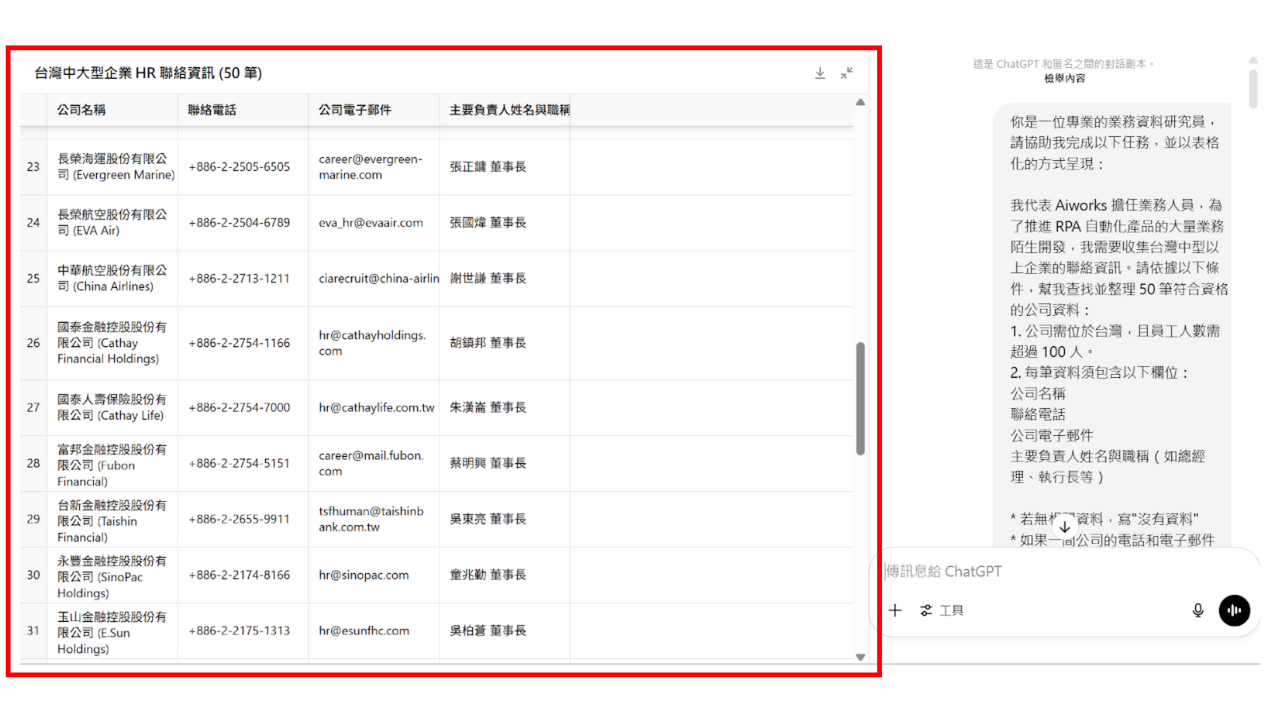
Task: Click the 公司名稱 column header
Action: click(112, 110)
